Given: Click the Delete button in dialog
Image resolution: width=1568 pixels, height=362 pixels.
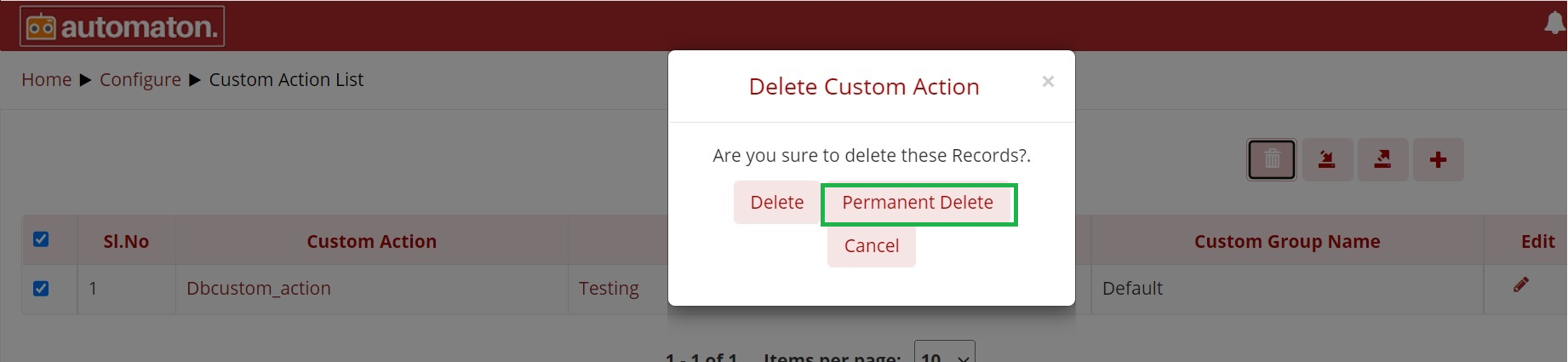Looking at the screenshot, I should [776, 203].
